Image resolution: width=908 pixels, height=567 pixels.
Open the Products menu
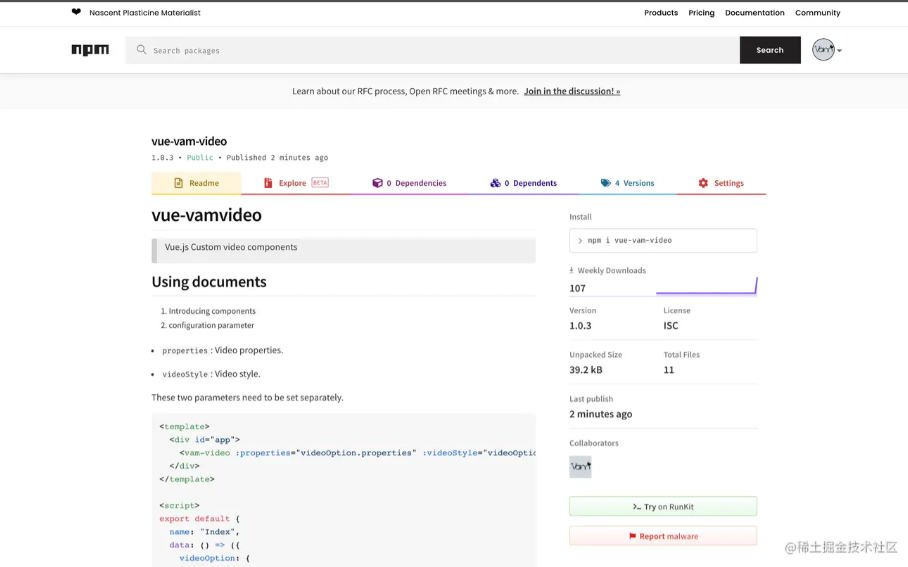tap(661, 13)
